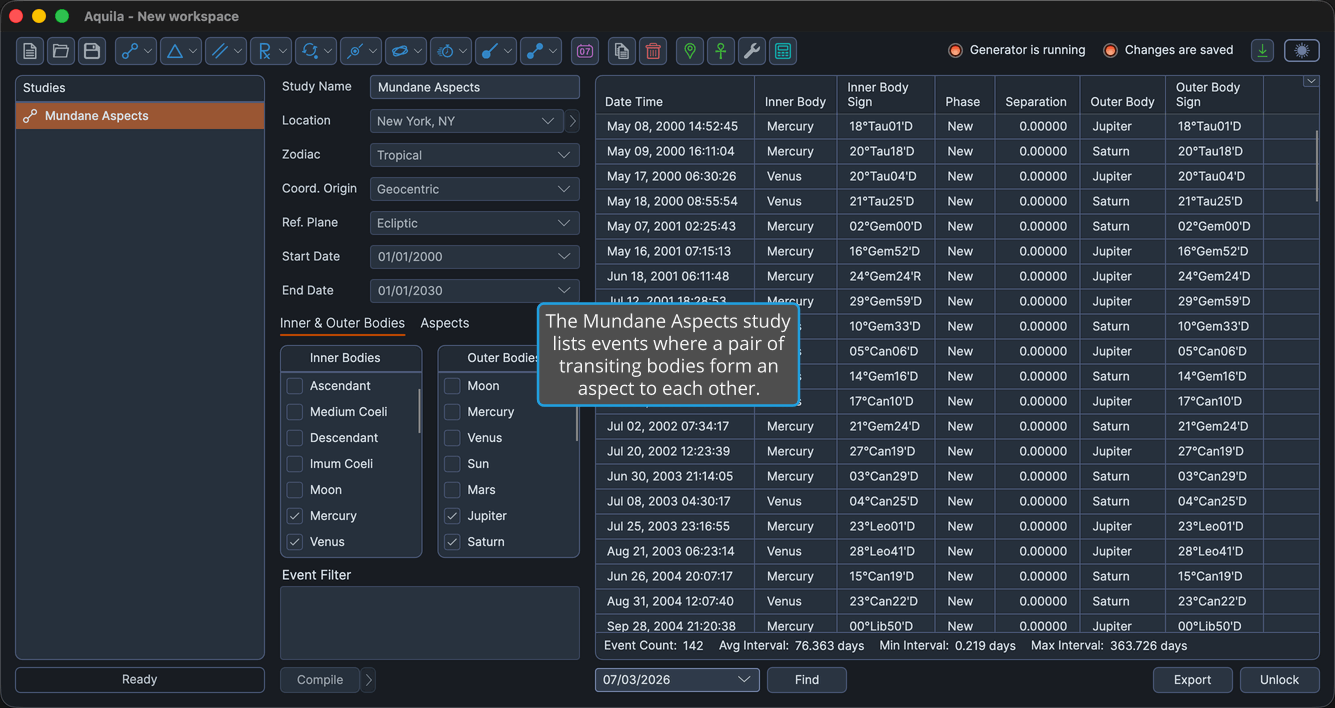Open settings with the wrench icon
This screenshot has width=1335, height=708.
752,51
